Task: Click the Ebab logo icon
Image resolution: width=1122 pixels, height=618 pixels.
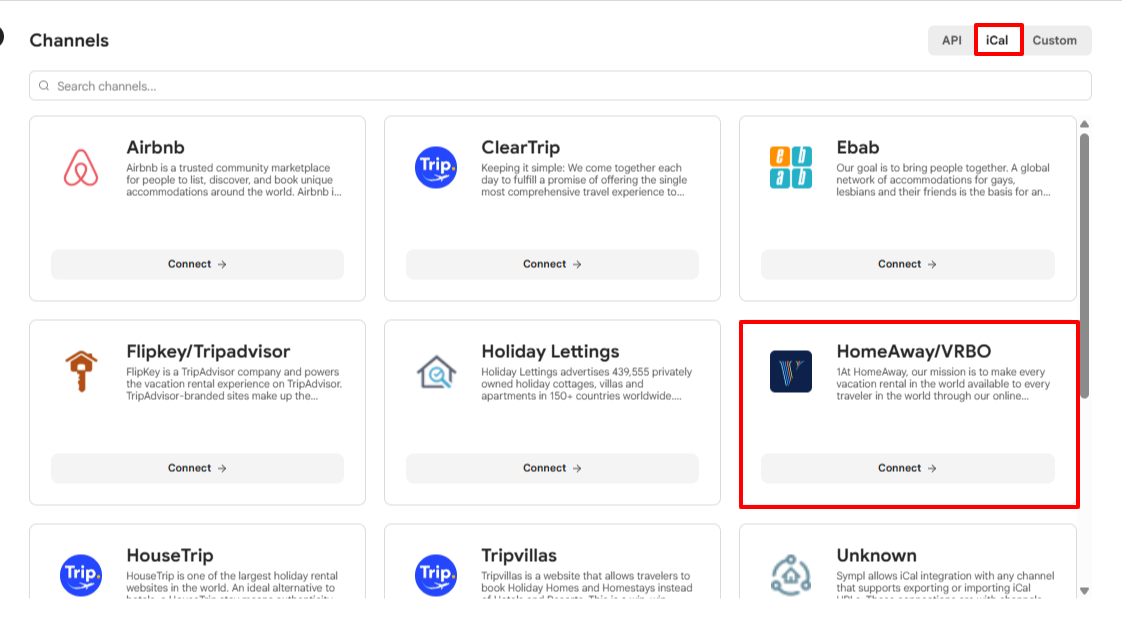Action: (x=791, y=167)
